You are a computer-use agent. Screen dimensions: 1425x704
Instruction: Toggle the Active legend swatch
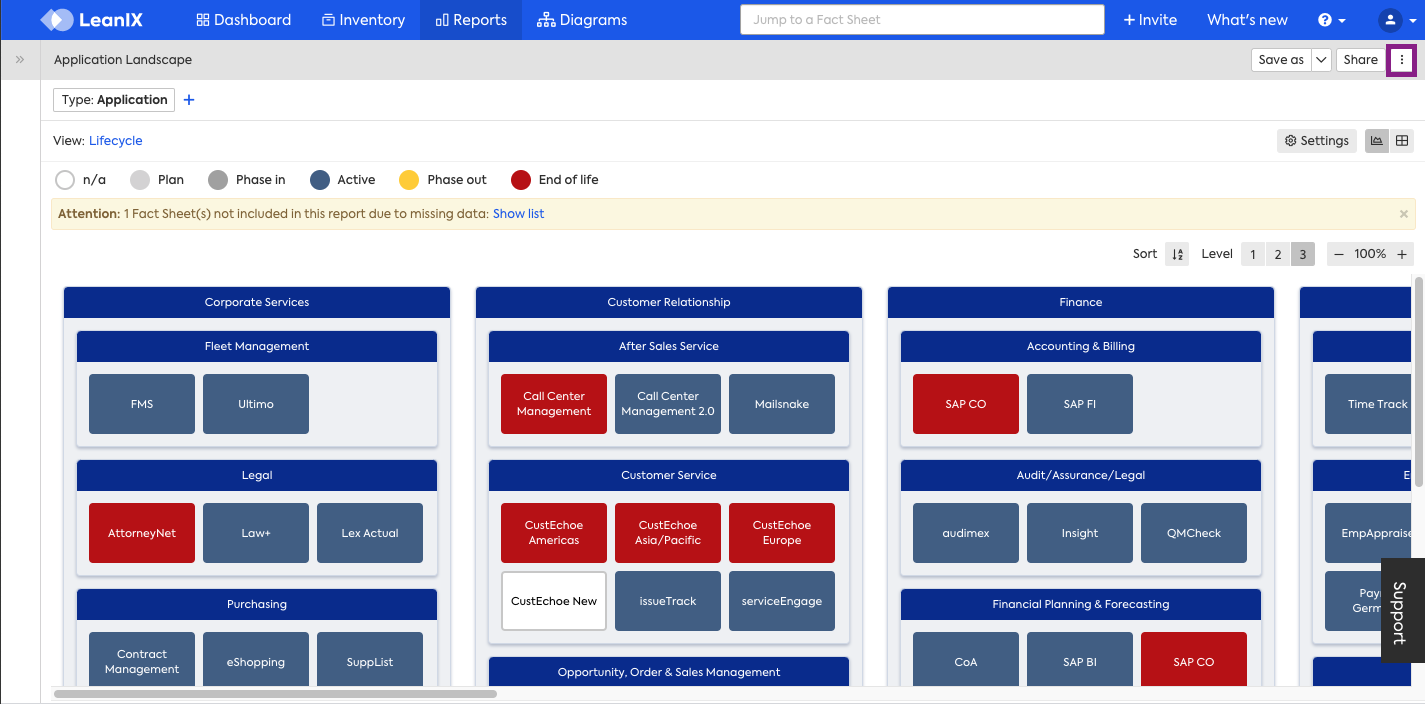(x=320, y=180)
